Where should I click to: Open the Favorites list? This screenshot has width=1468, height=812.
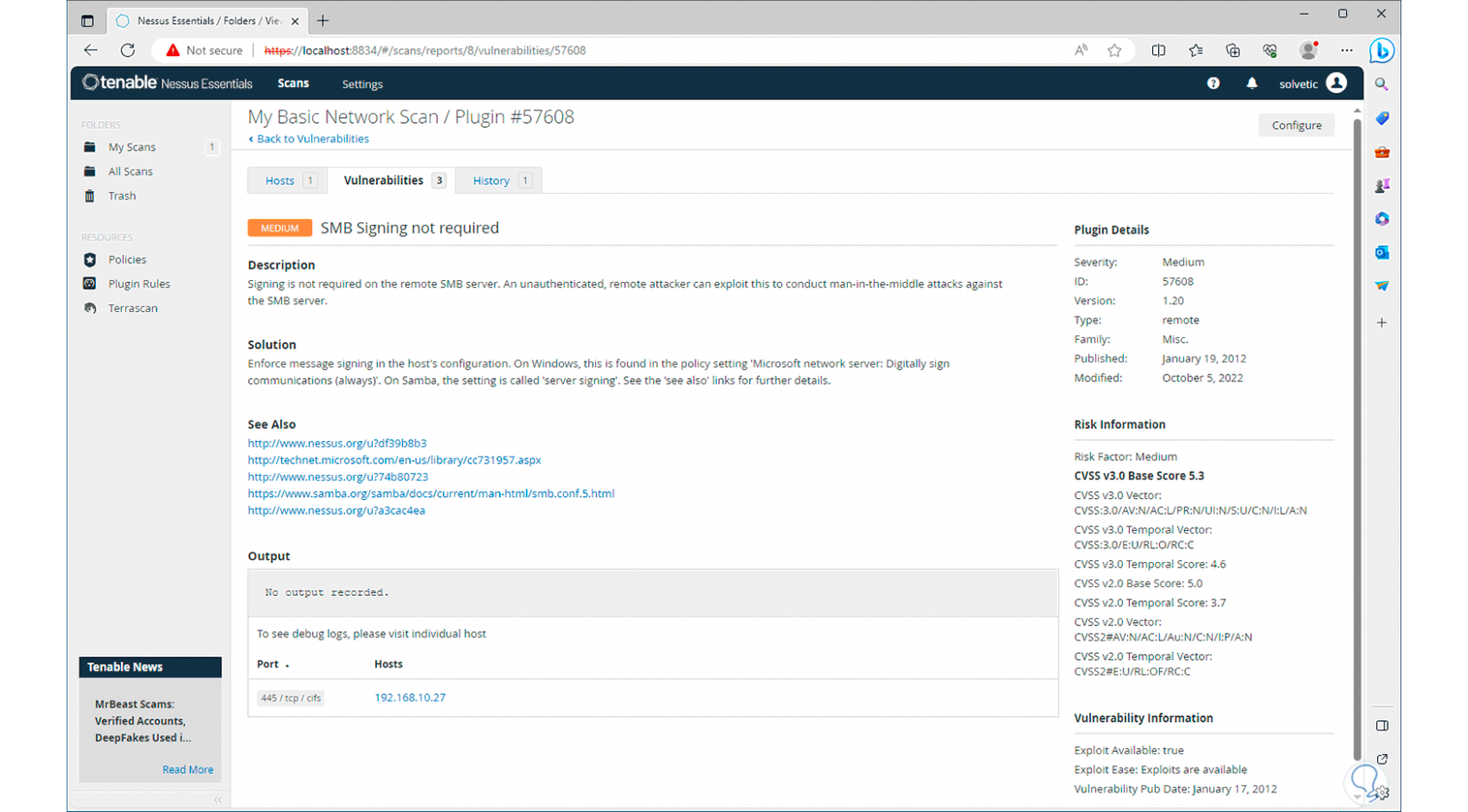tap(1196, 51)
